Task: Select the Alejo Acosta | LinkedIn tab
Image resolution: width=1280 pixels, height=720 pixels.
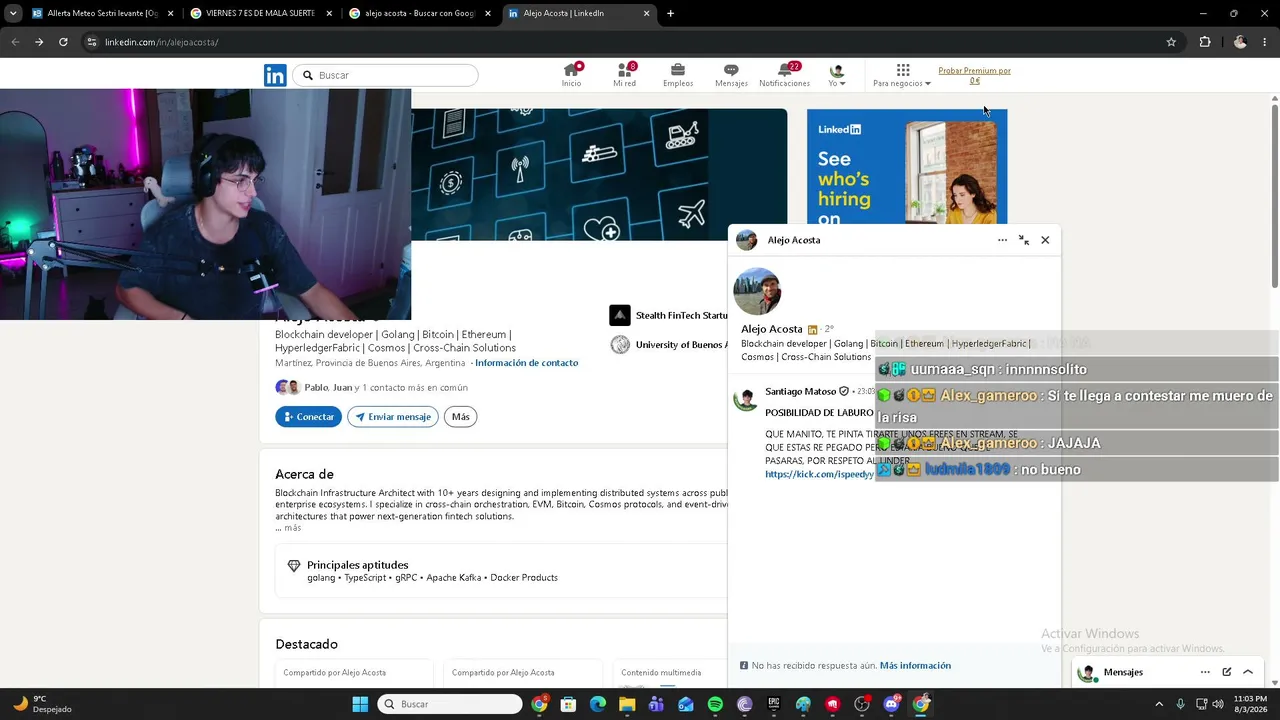Action: [577, 14]
